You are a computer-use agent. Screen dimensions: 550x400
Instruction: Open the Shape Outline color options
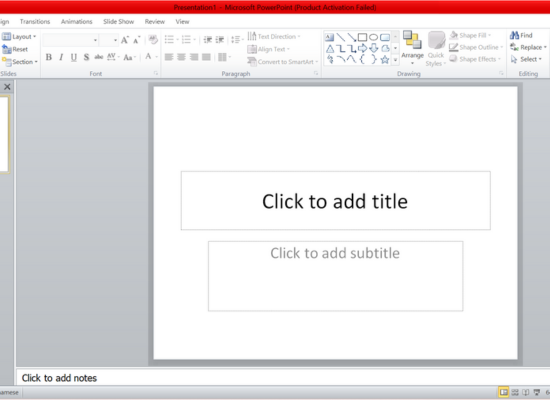[x=476, y=47]
